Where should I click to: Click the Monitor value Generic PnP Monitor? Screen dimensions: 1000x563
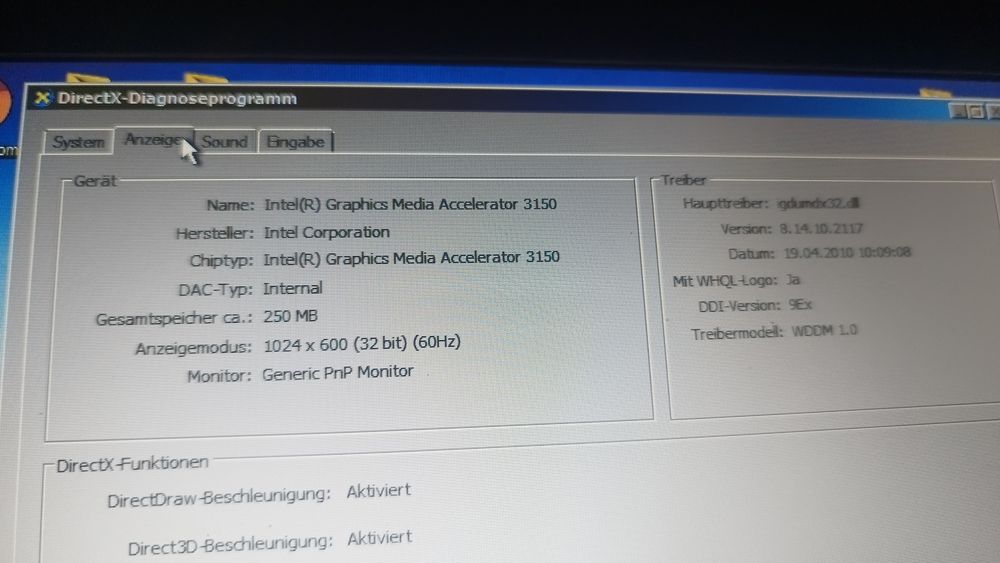tap(338, 372)
